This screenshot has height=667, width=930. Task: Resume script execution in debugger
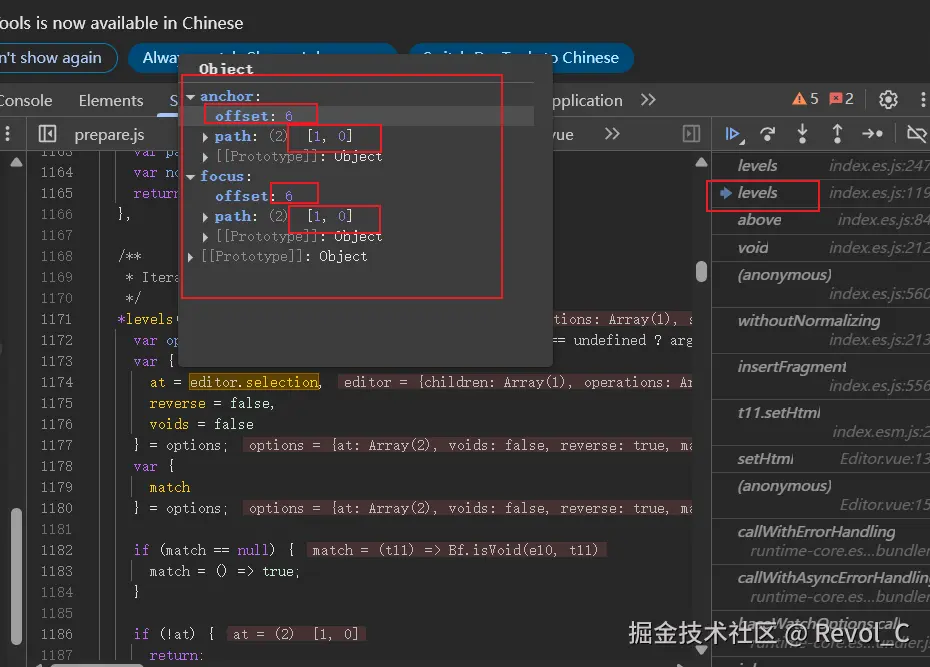734,135
